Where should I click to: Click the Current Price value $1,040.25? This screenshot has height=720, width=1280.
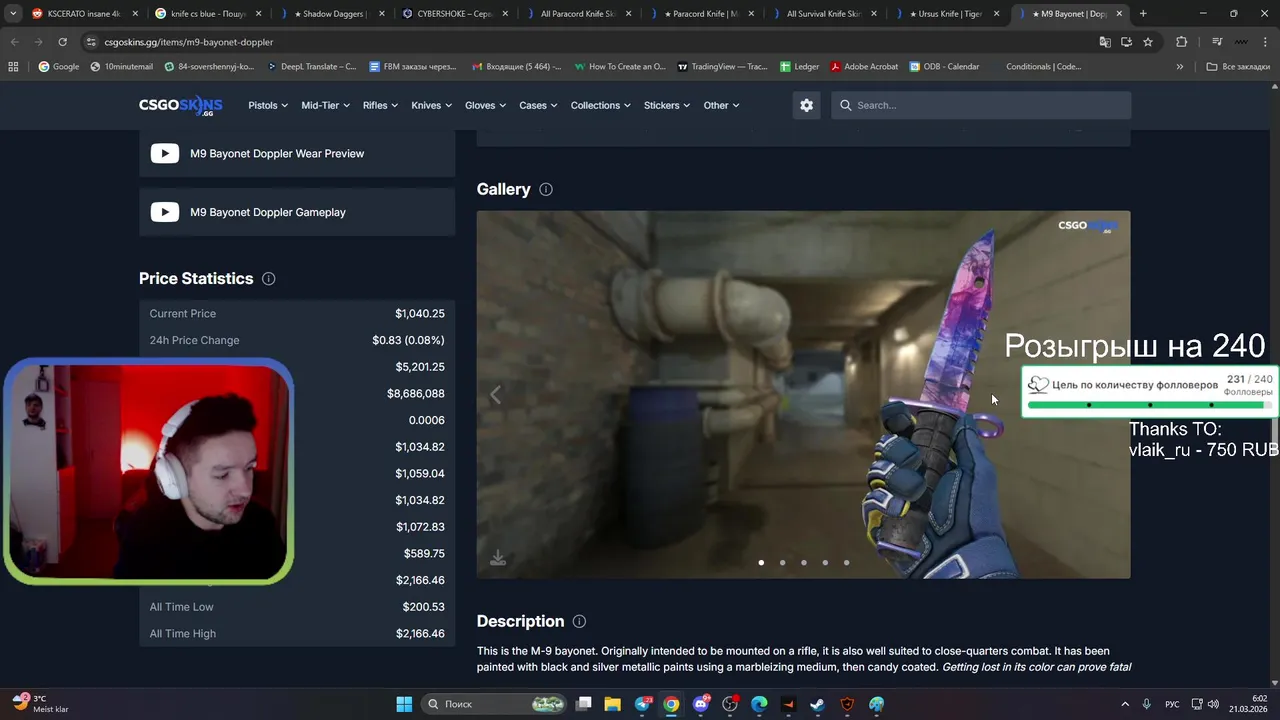click(x=420, y=313)
